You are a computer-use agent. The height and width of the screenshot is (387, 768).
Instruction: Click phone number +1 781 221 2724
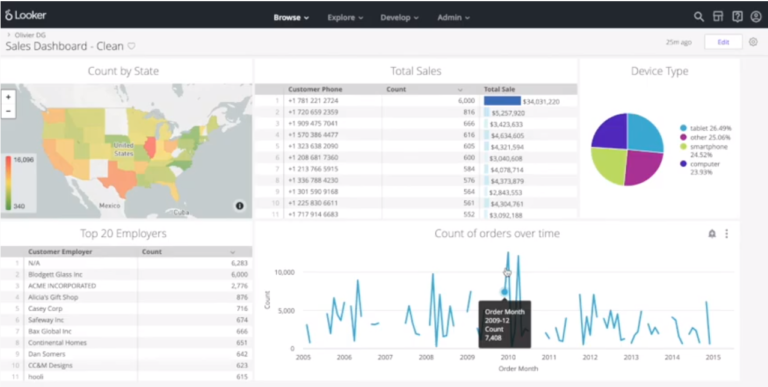[x=313, y=101]
